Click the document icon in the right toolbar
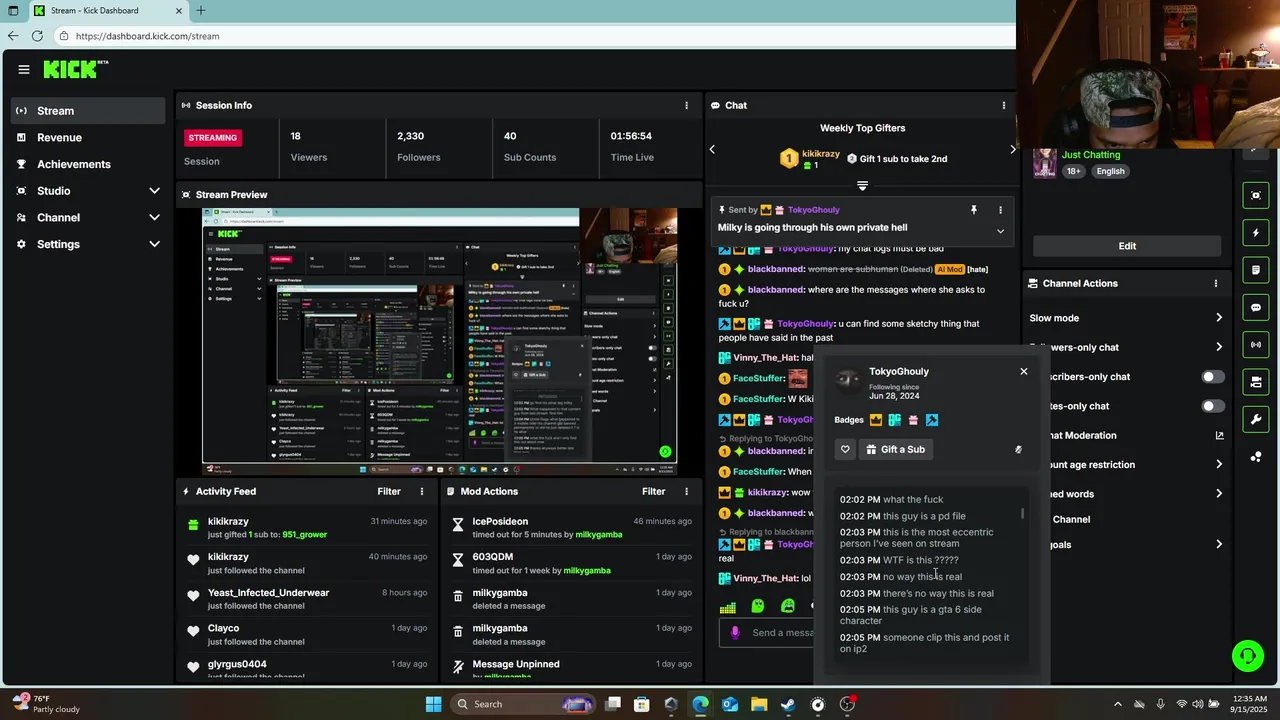Screen dimensions: 1280x720 click(1256, 270)
